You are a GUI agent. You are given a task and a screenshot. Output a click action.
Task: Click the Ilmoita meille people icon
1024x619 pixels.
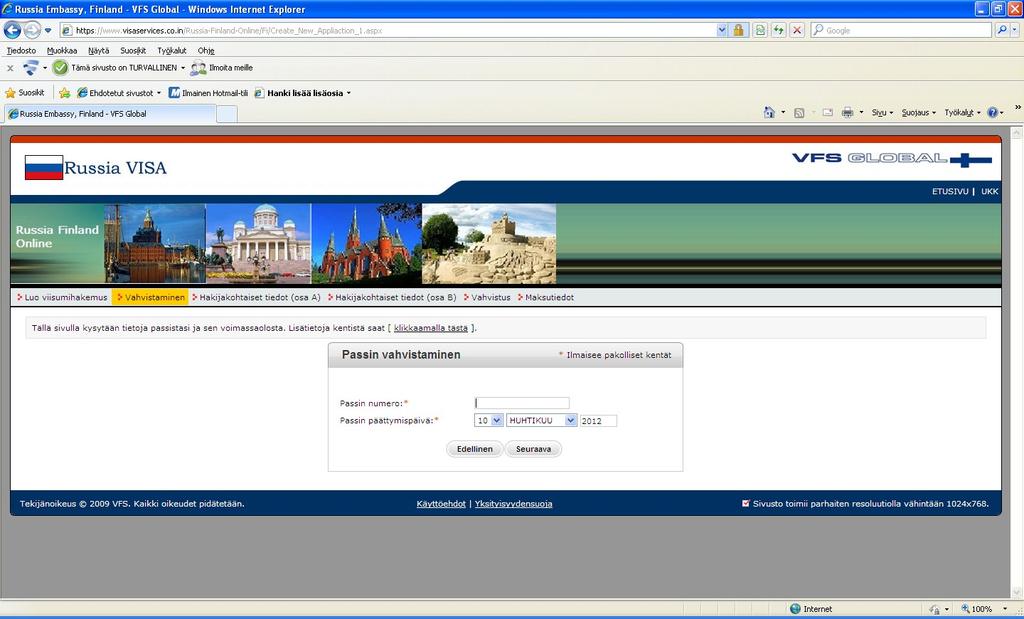198,68
